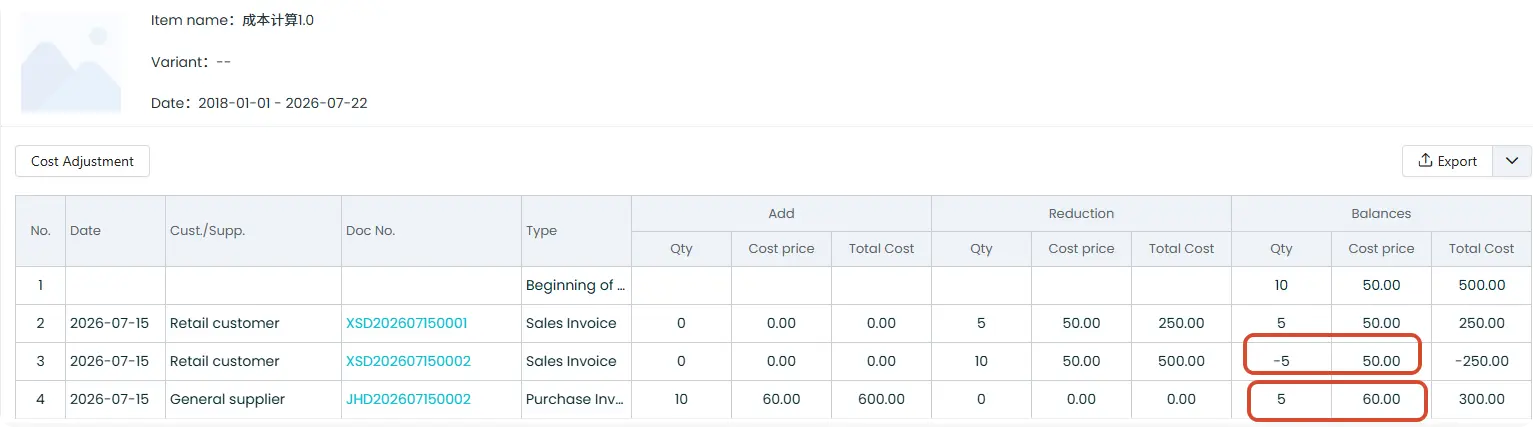Open sales invoice XSD202607150001
This screenshot has width=1533, height=427.
click(x=406, y=323)
